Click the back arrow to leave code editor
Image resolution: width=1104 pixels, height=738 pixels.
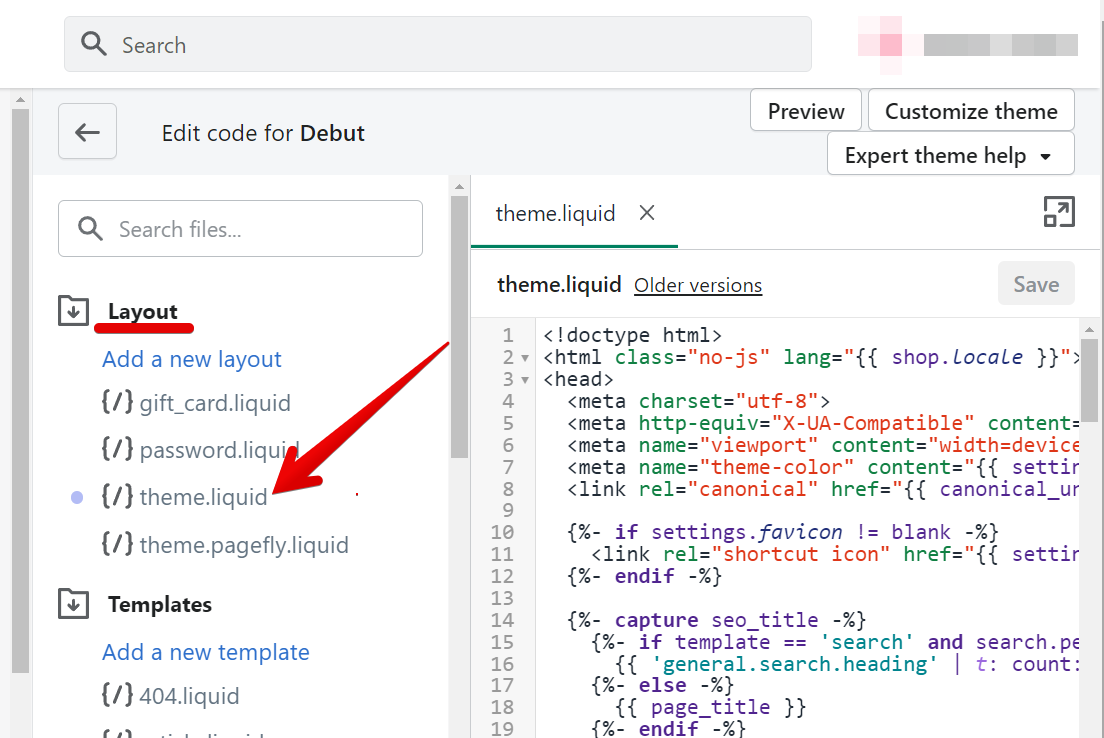pos(87,131)
